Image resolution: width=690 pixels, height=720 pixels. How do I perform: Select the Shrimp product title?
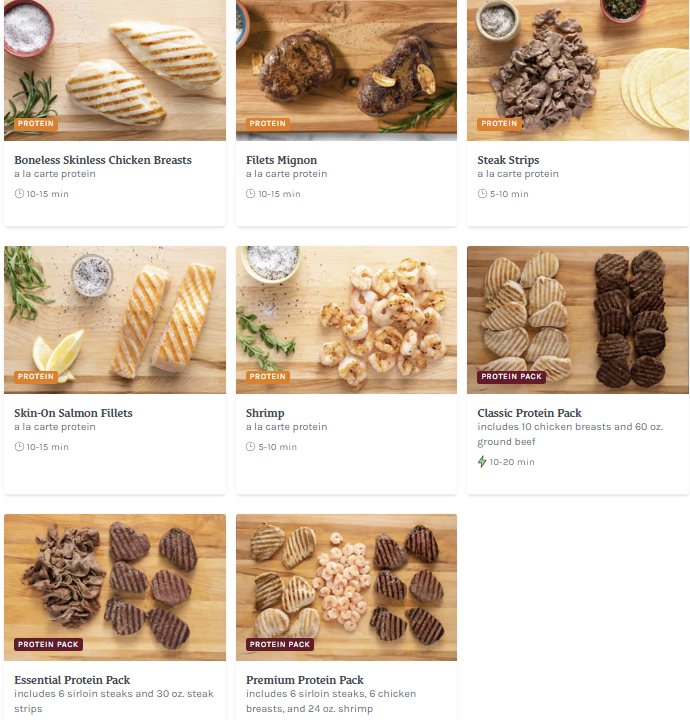[x=265, y=413]
